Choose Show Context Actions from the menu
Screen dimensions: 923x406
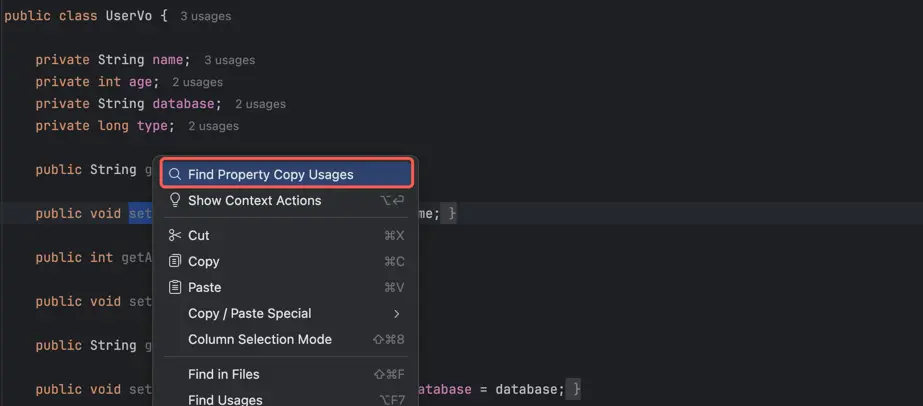pos(254,200)
